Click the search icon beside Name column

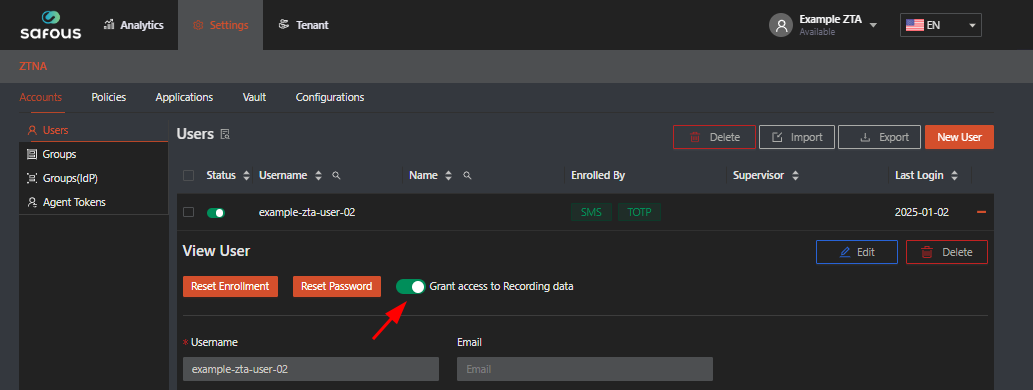[466, 176]
